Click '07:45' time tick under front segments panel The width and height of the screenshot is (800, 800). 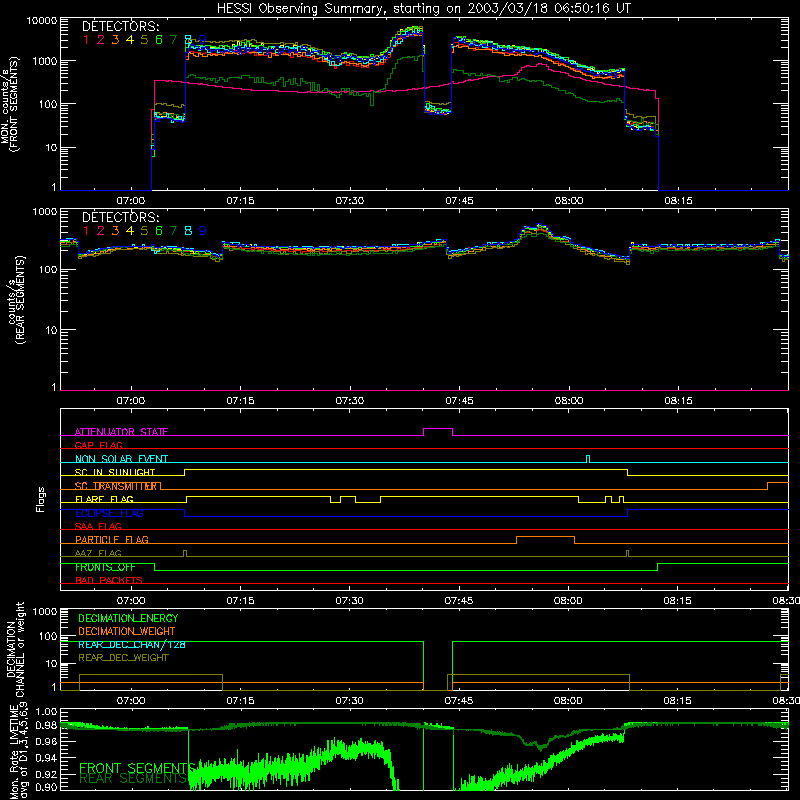pos(459,201)
